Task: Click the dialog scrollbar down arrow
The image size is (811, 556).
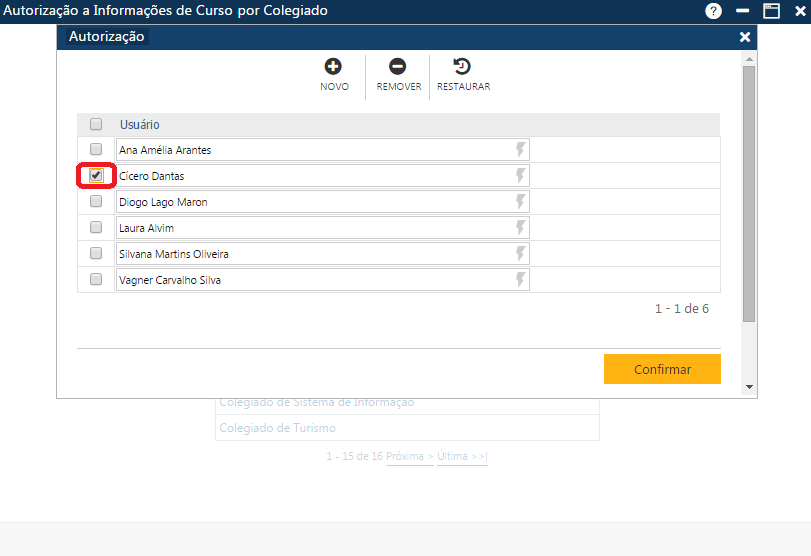Action: tap(749, 387)
